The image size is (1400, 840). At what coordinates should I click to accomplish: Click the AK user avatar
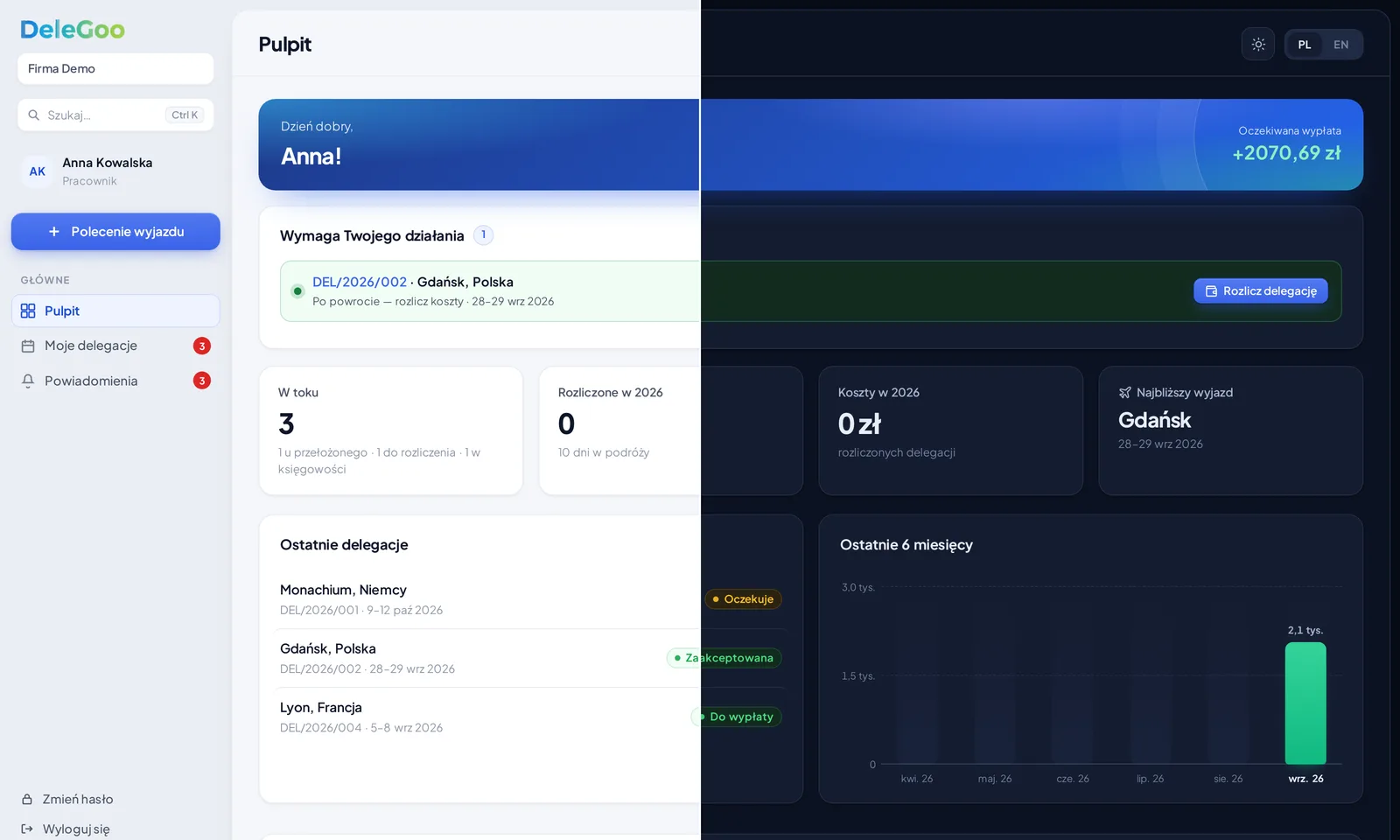tap(38, 171)
